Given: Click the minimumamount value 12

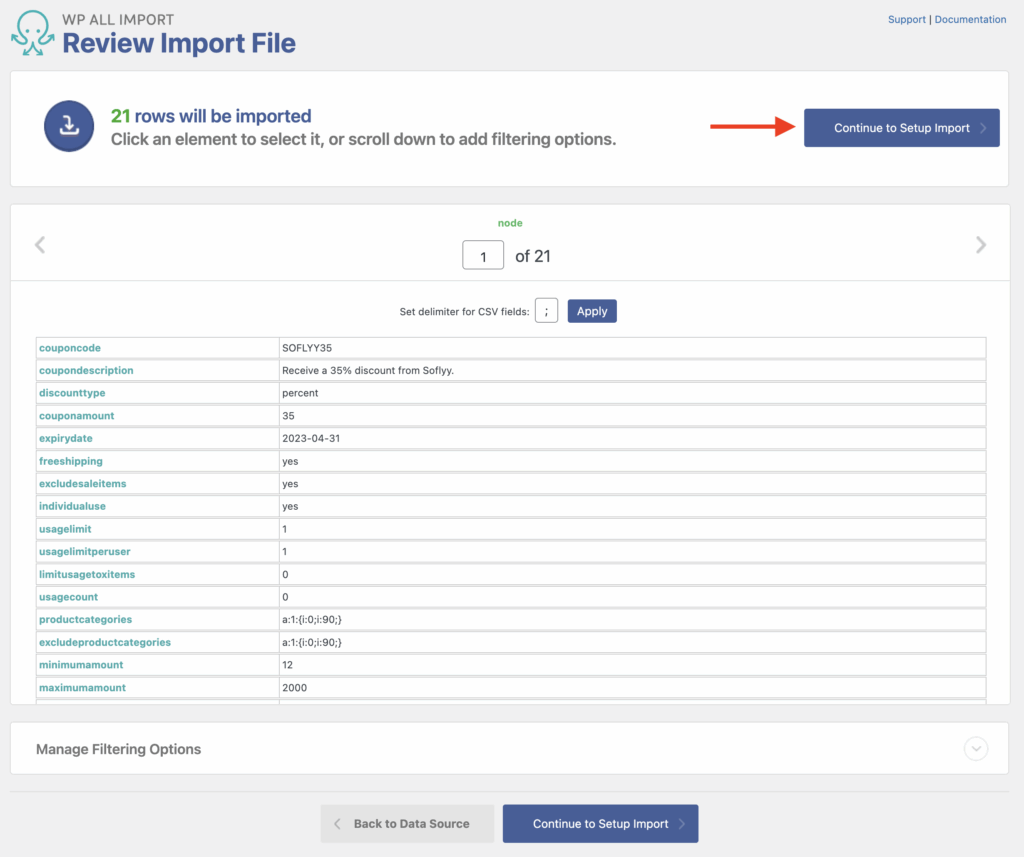Looking at the screenshot, I should click(287, 665).
